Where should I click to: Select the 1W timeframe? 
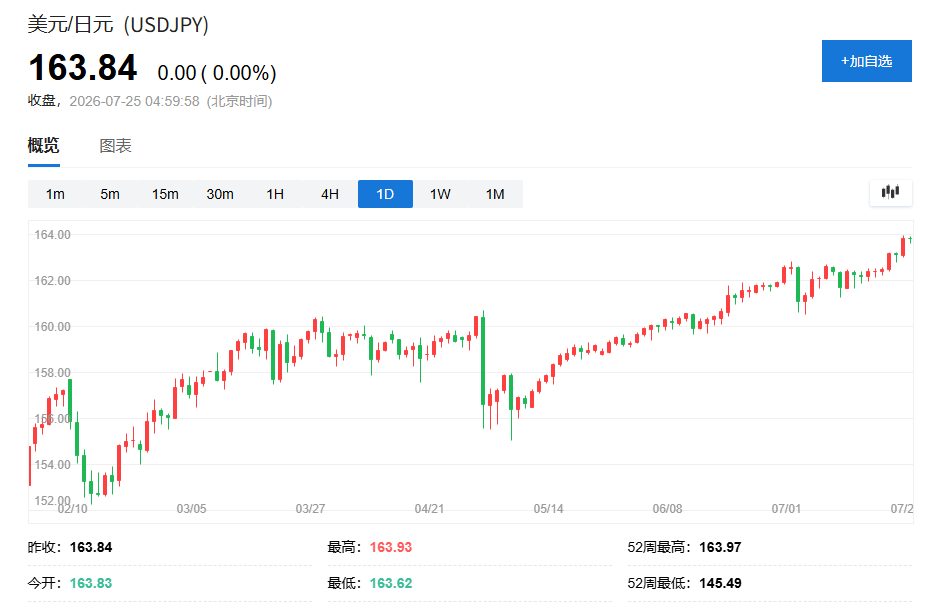click(x=440, y=194)
